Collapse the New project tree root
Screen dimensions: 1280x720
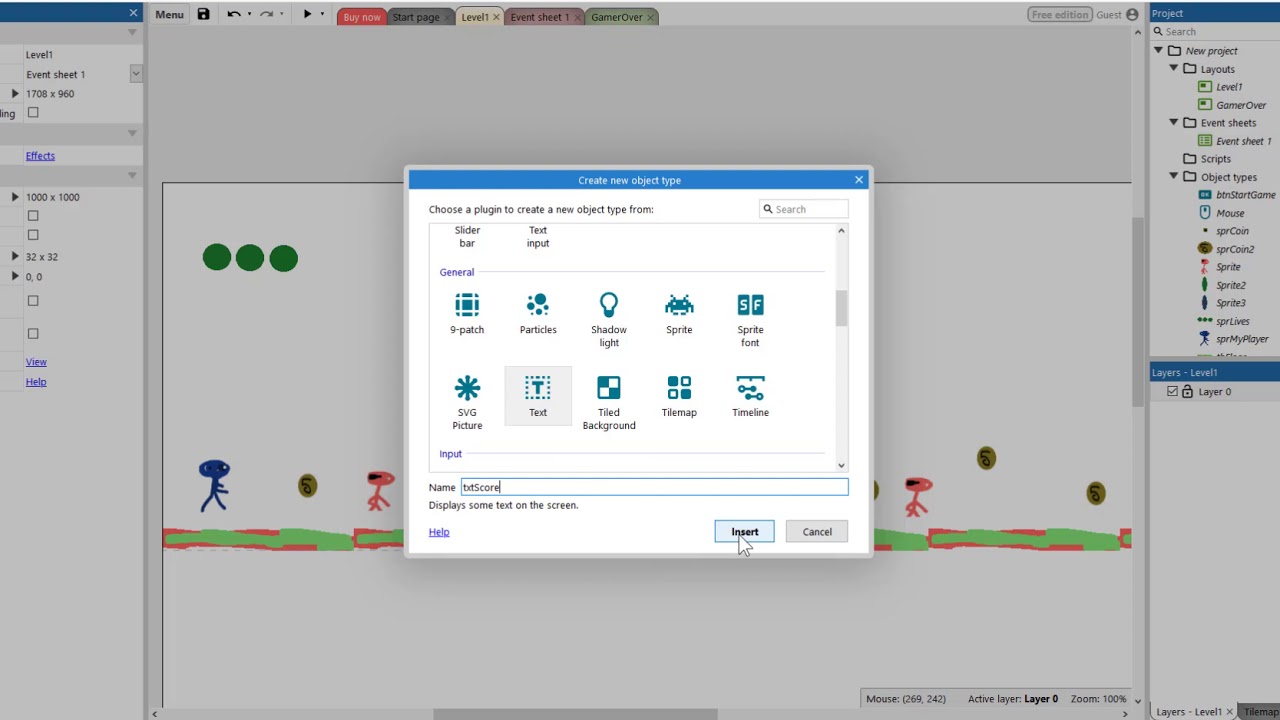click(x=1158, y=51)
